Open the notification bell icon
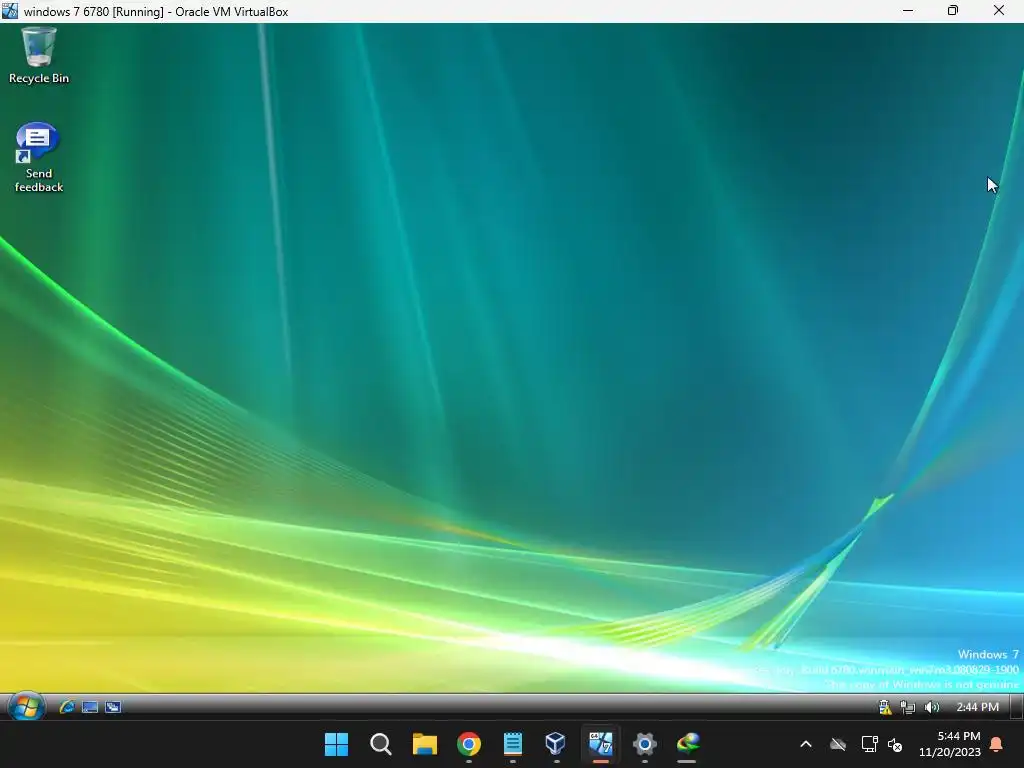The image size is (1024, 768). [x=997, y=744]
